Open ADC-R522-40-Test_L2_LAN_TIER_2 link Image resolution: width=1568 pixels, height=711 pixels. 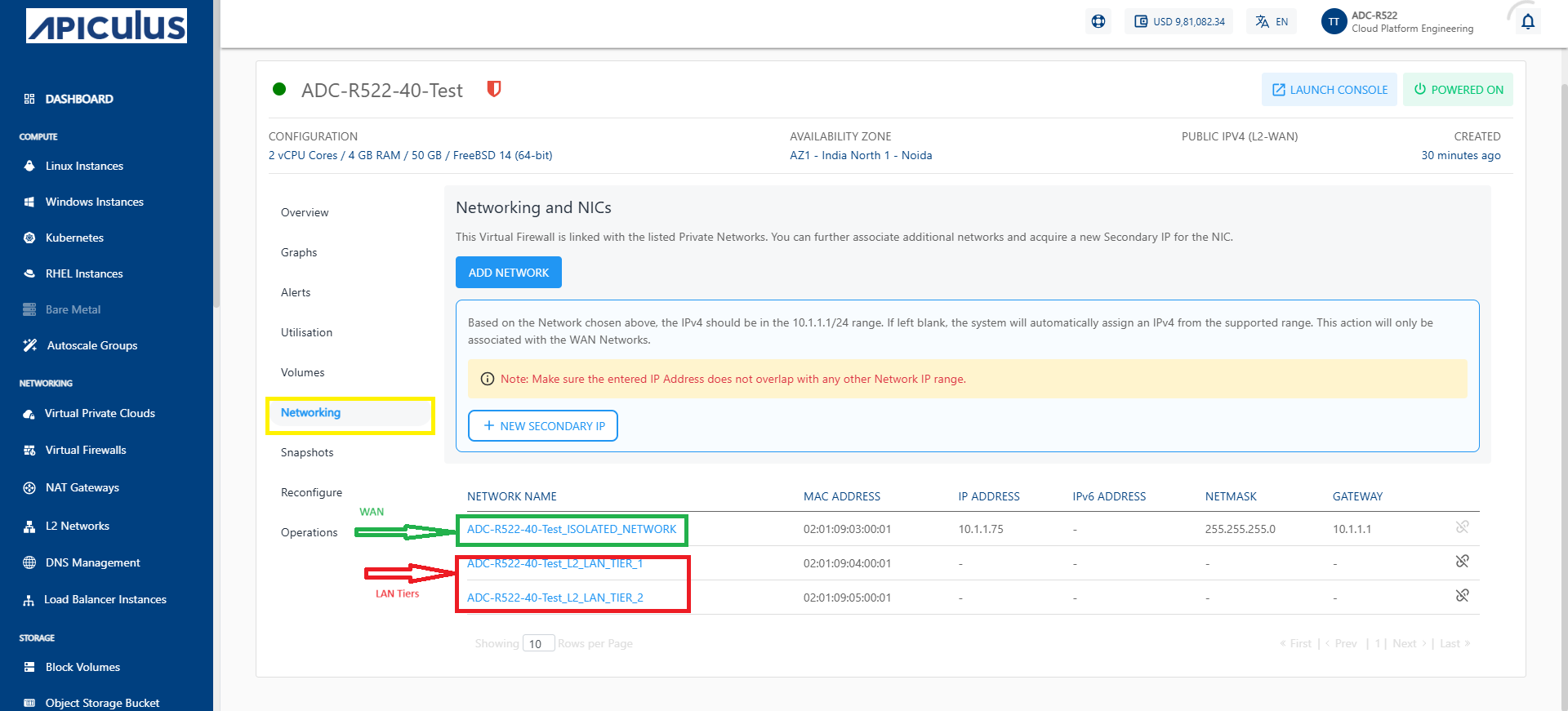coord(555,598)
